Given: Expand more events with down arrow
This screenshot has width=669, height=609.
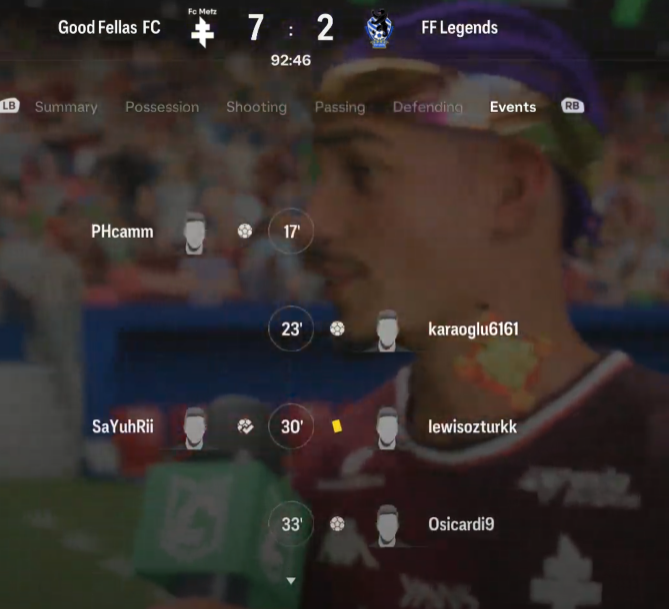Looking at the screenshot, I should click(x=291, y=580).
